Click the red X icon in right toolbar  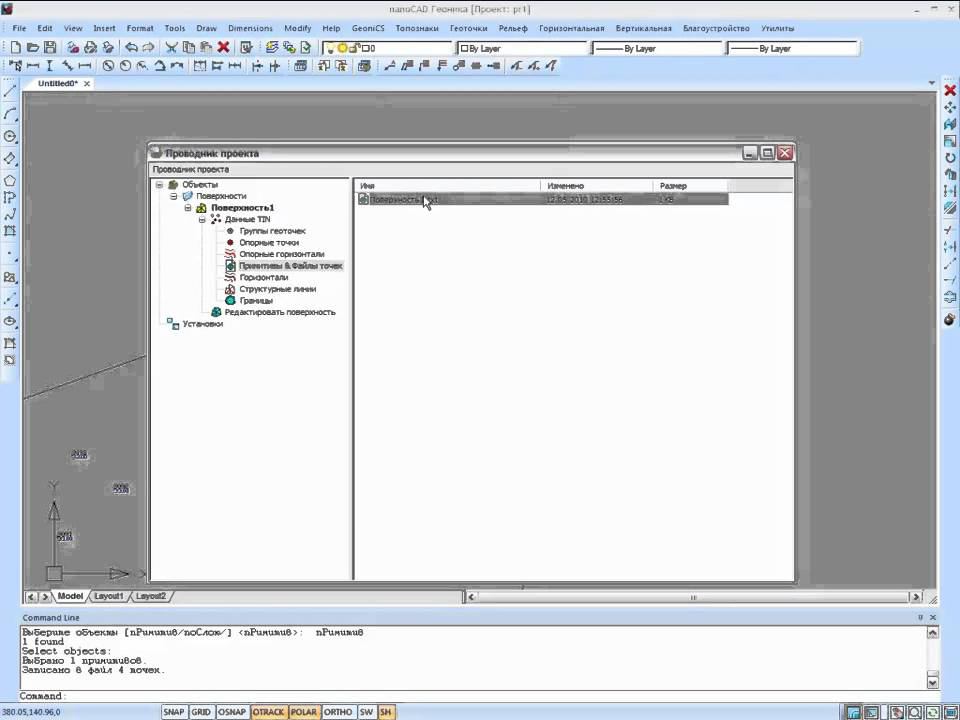coord(950,91)
